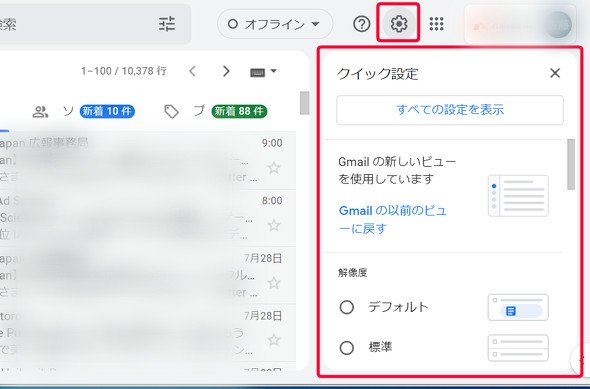The image size is (590, 389).
Task: Star the 9:00 email
Action: coord(274,168)
